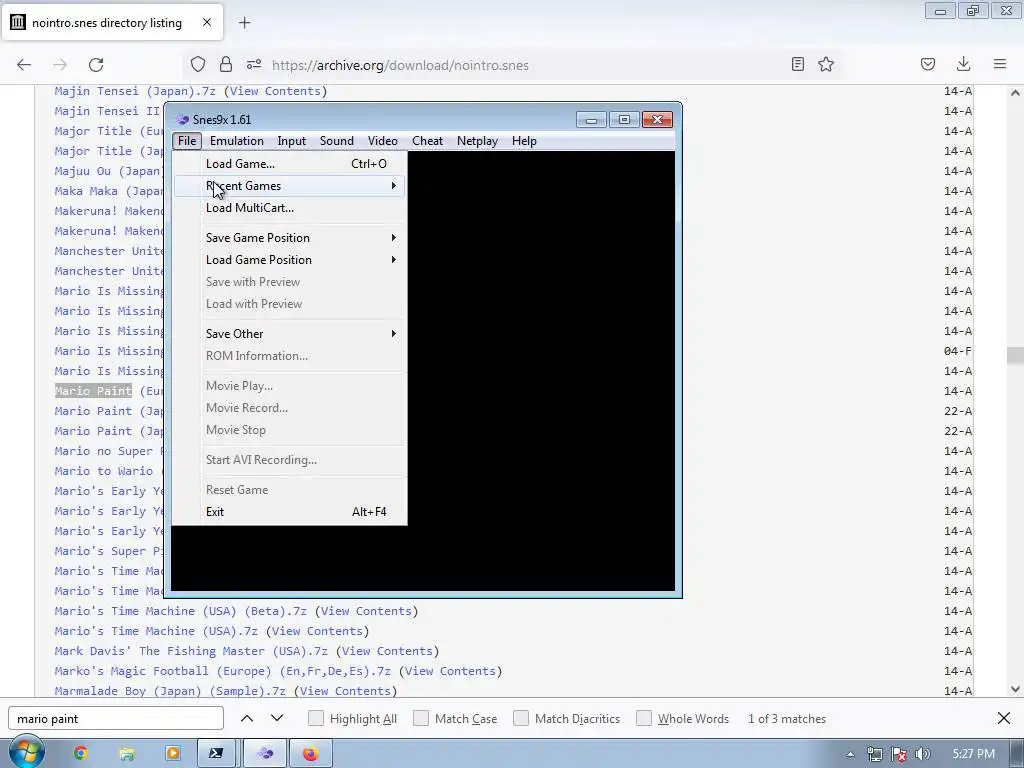The image size is (1024, 768).
Task: Click the network tray icon
Action: (x=874, y=754)
